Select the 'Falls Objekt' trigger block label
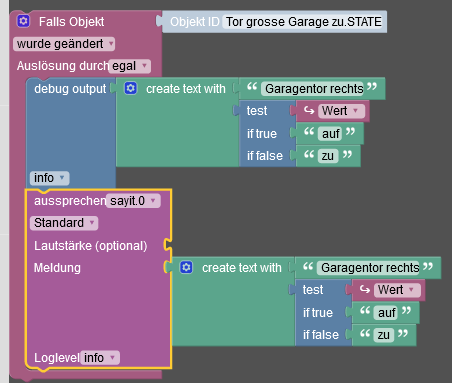This screenshot has height=383, width=452. pos(71,22)
